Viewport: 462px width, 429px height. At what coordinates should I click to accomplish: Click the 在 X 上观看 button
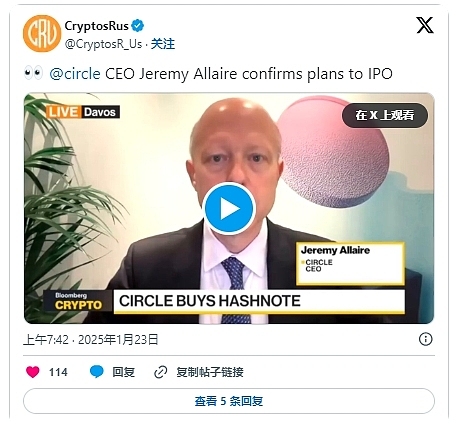[x=385, y=115]
